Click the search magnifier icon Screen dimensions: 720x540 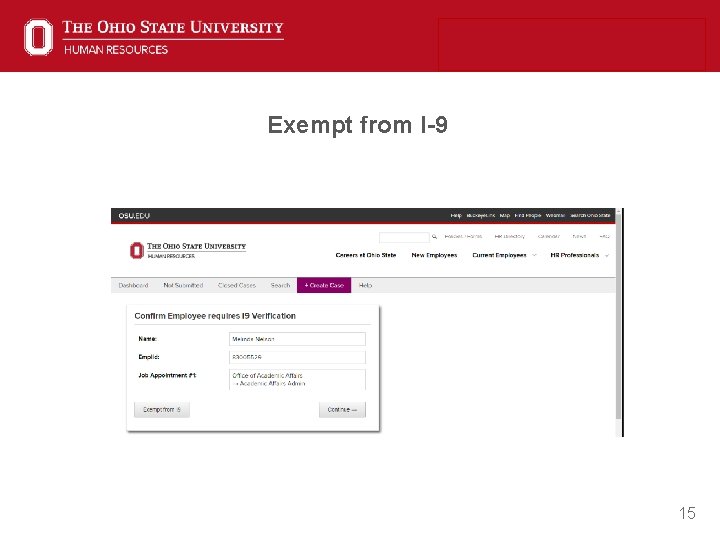click(x=434, y=237)
